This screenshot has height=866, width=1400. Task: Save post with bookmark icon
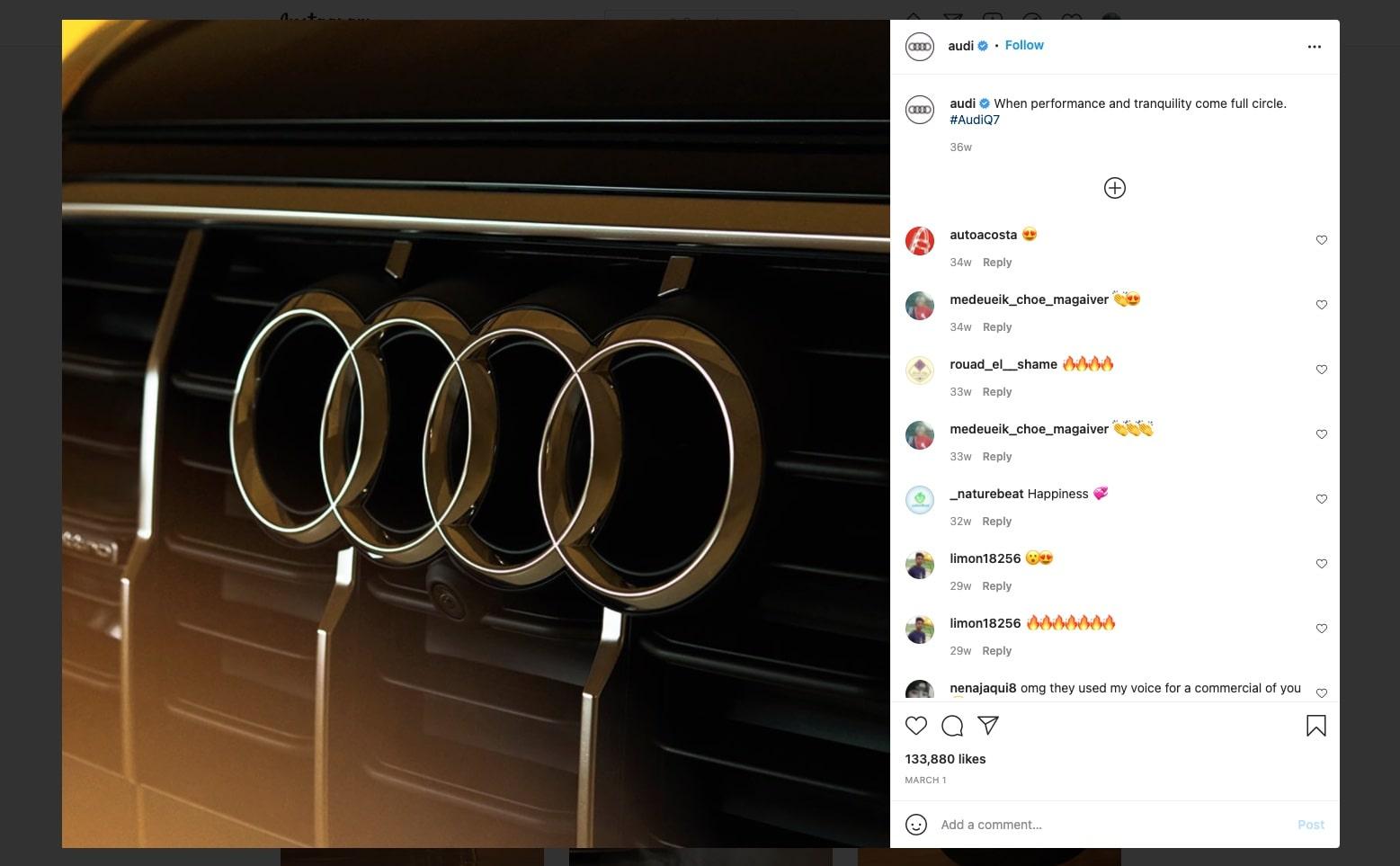pyautogui.click(x=1315, y=726)
